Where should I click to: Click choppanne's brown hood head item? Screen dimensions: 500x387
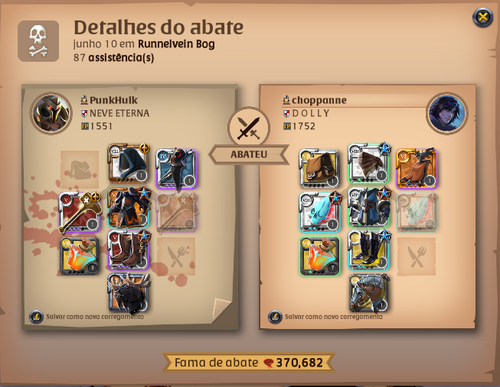(368, 163)
